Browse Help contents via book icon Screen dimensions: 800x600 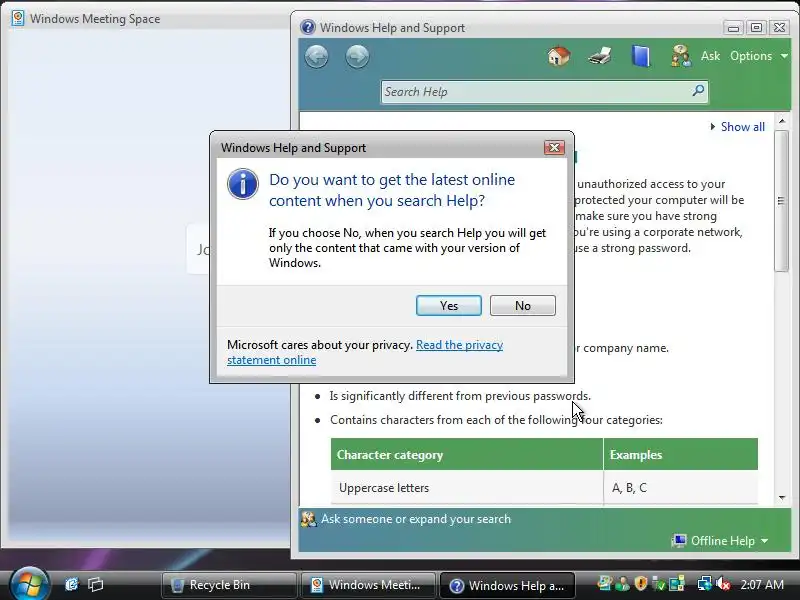tap(641, 56)
